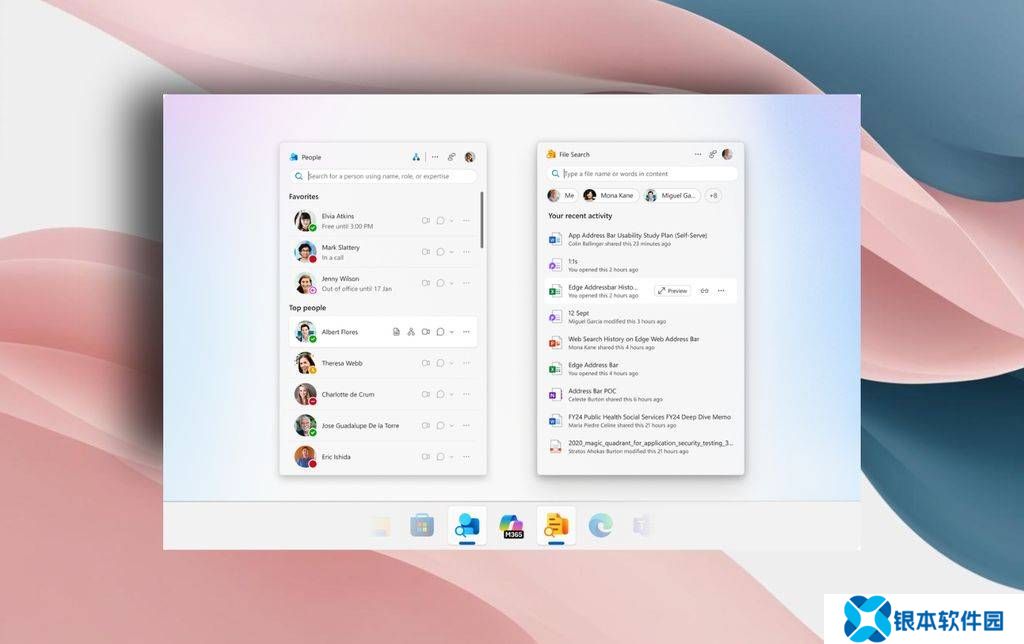Open the Address Bar POC notebook
Image resolution: width=1024 pixels, height=644 pixels.
[x=641, y=394]
